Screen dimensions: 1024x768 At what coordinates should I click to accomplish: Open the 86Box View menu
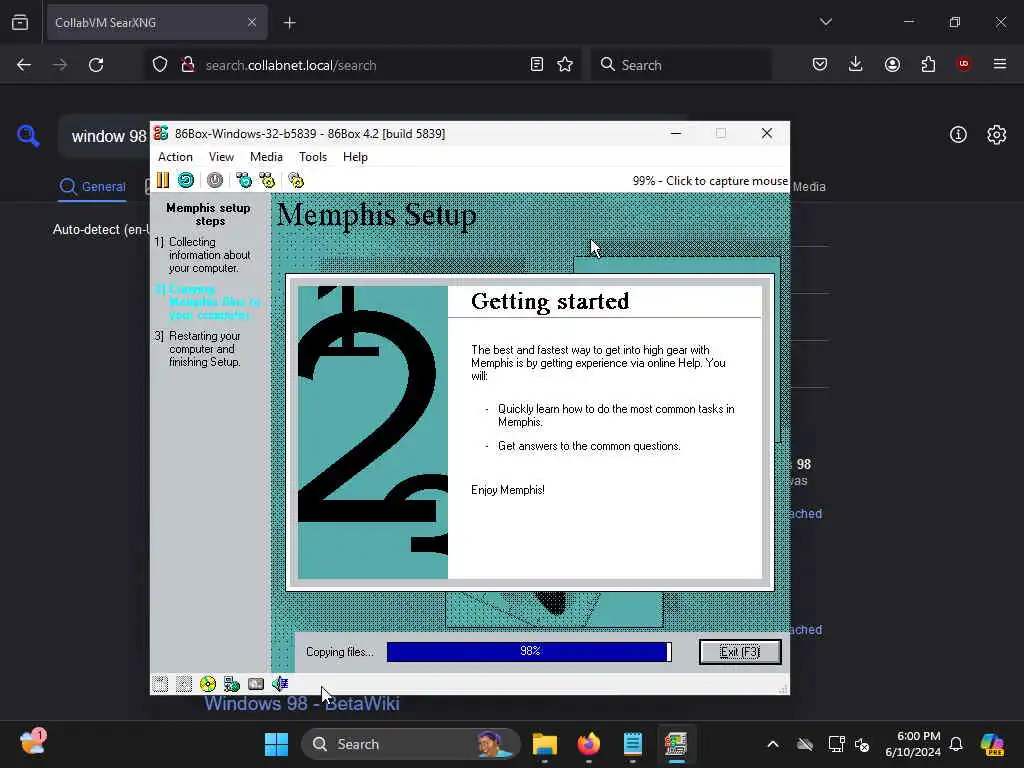[221, 157]
